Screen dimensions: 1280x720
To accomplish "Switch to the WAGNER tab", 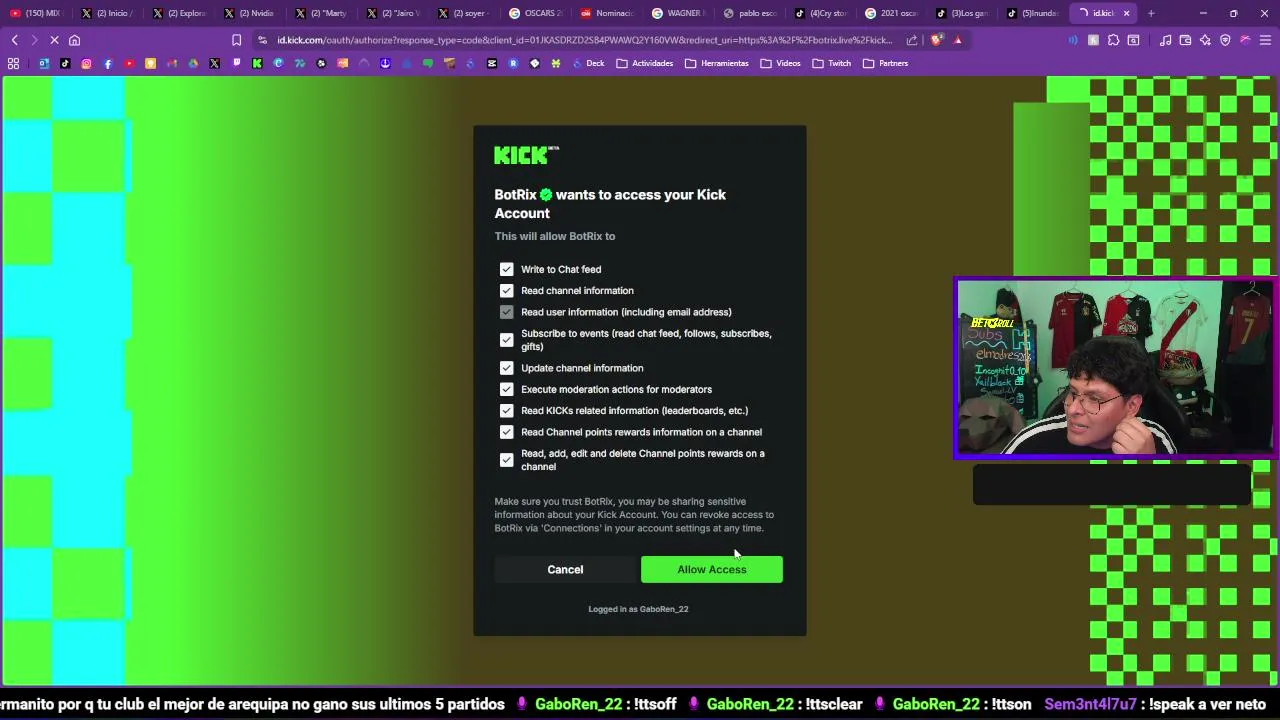I will pyautogui.click(x=678, y=13).
